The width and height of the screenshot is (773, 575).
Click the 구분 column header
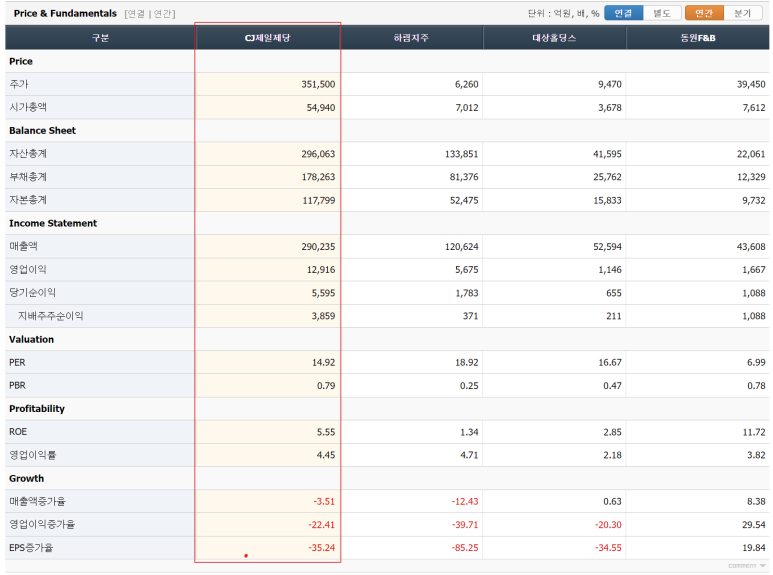pos(100,38)
